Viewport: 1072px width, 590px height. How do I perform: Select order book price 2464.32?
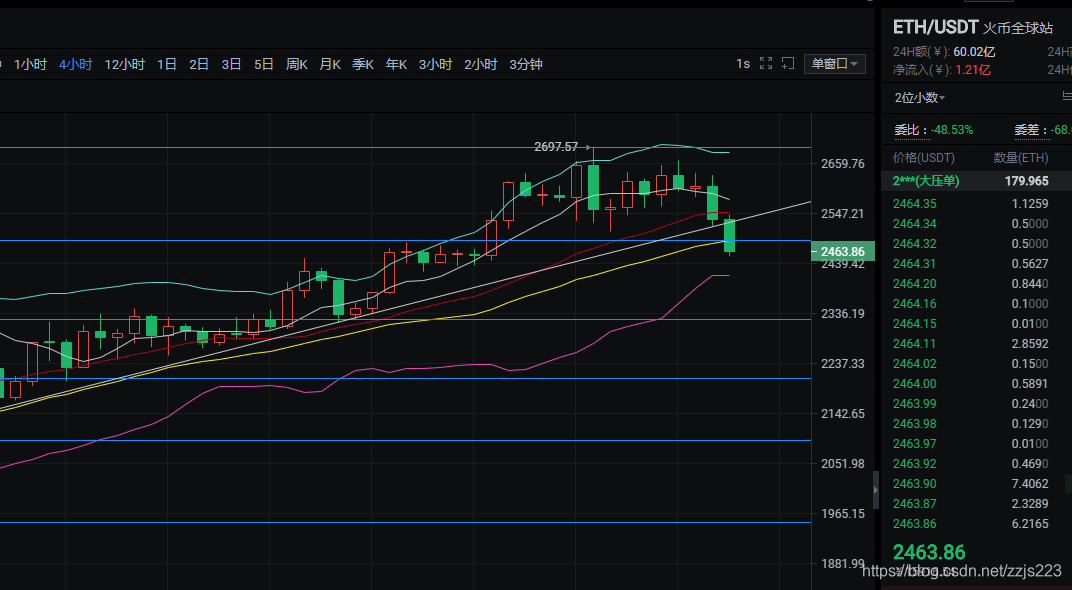[915, 243]
